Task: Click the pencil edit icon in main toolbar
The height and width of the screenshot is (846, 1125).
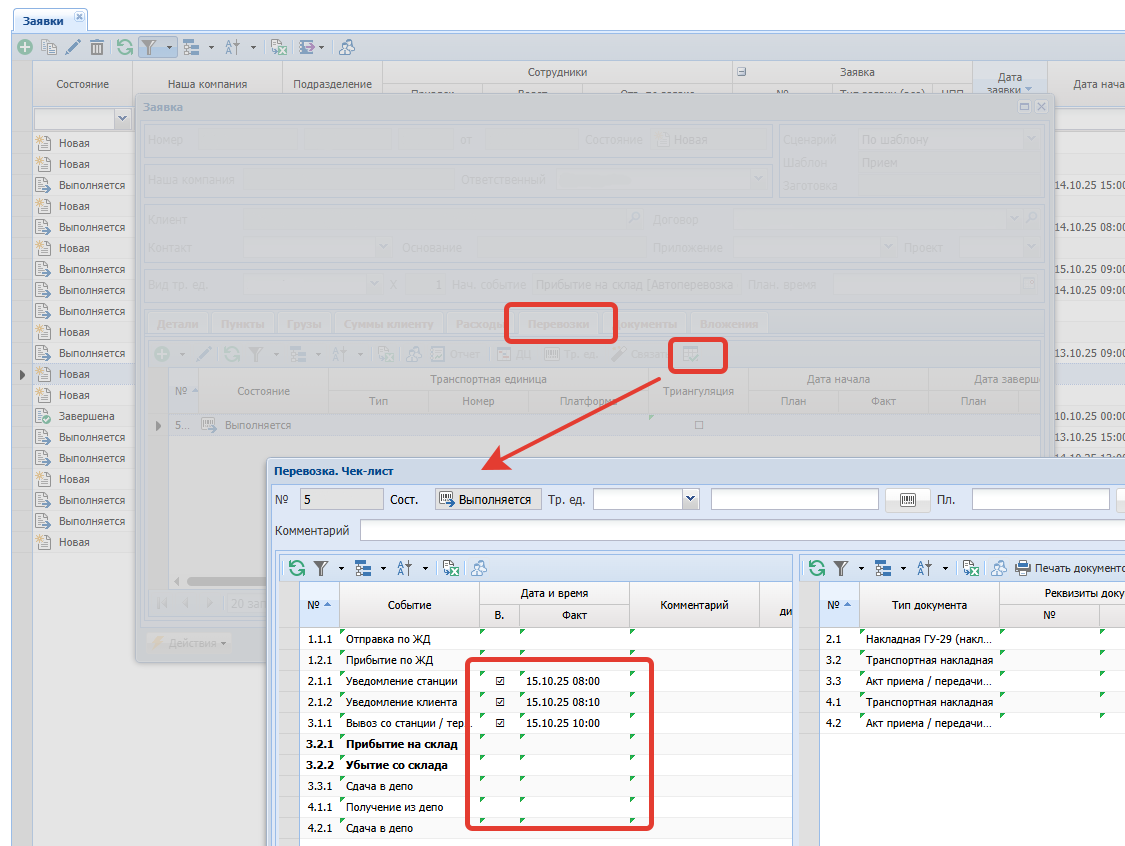Action: pyautogui.click(x=73, y=47)
